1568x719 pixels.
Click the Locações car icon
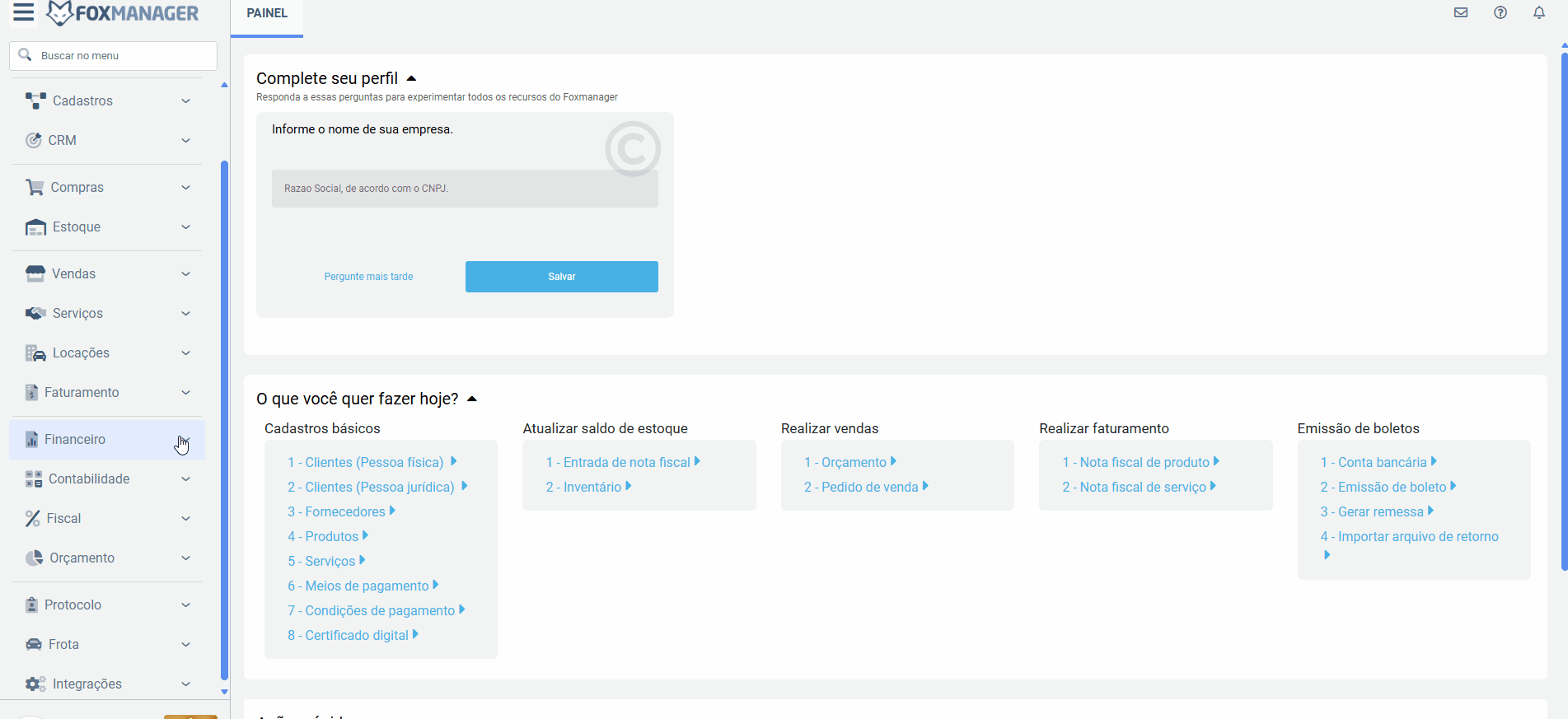tap(35, 353)
